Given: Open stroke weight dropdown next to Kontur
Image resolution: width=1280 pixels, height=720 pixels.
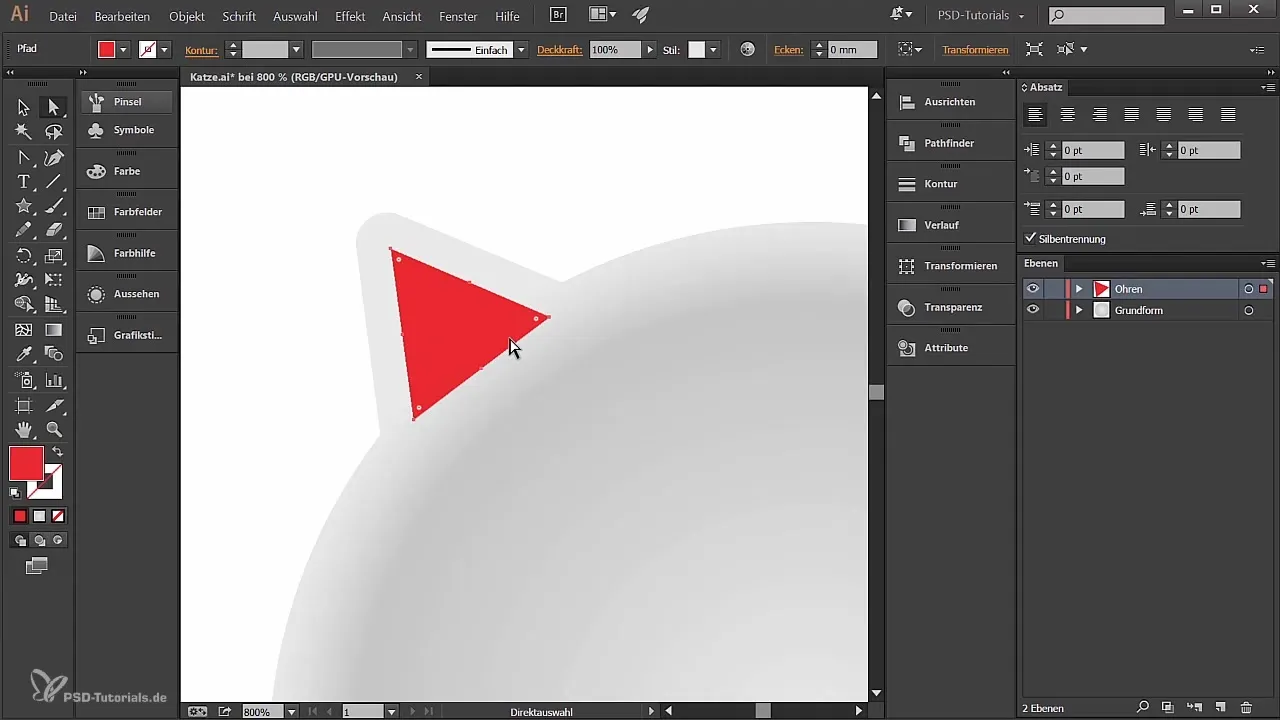Looking at the screenshot, I should [x=296, y=49].
